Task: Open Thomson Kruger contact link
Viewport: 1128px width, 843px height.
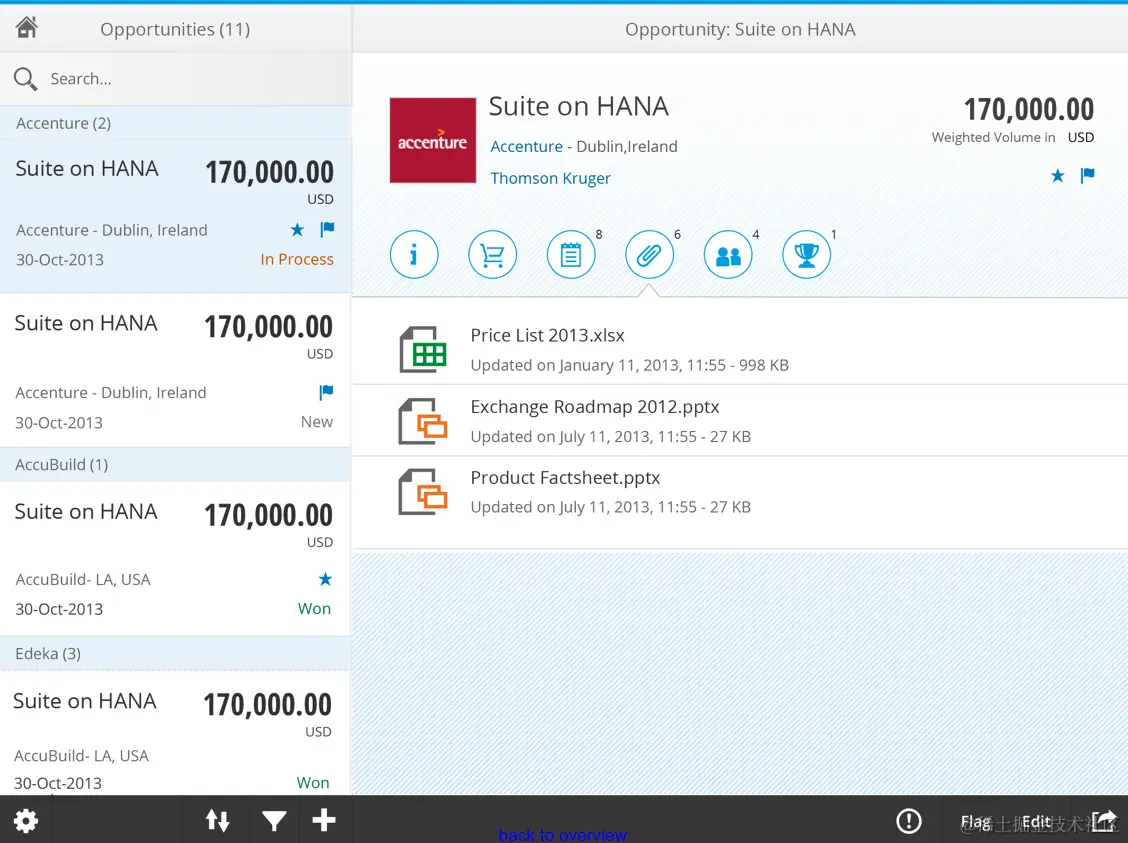Action: click(x=550, y=178)
